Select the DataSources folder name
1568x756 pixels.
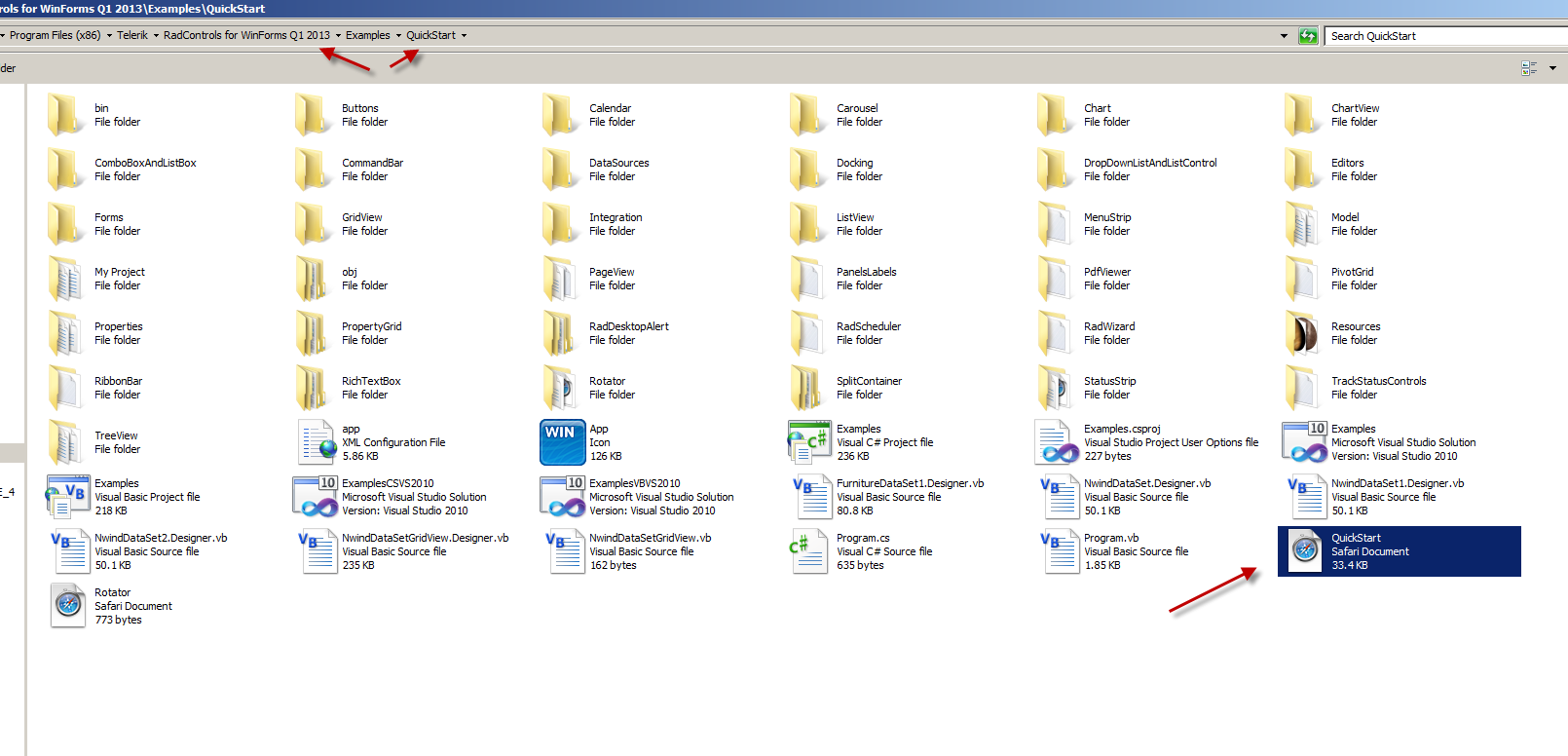tap(618, 163)
